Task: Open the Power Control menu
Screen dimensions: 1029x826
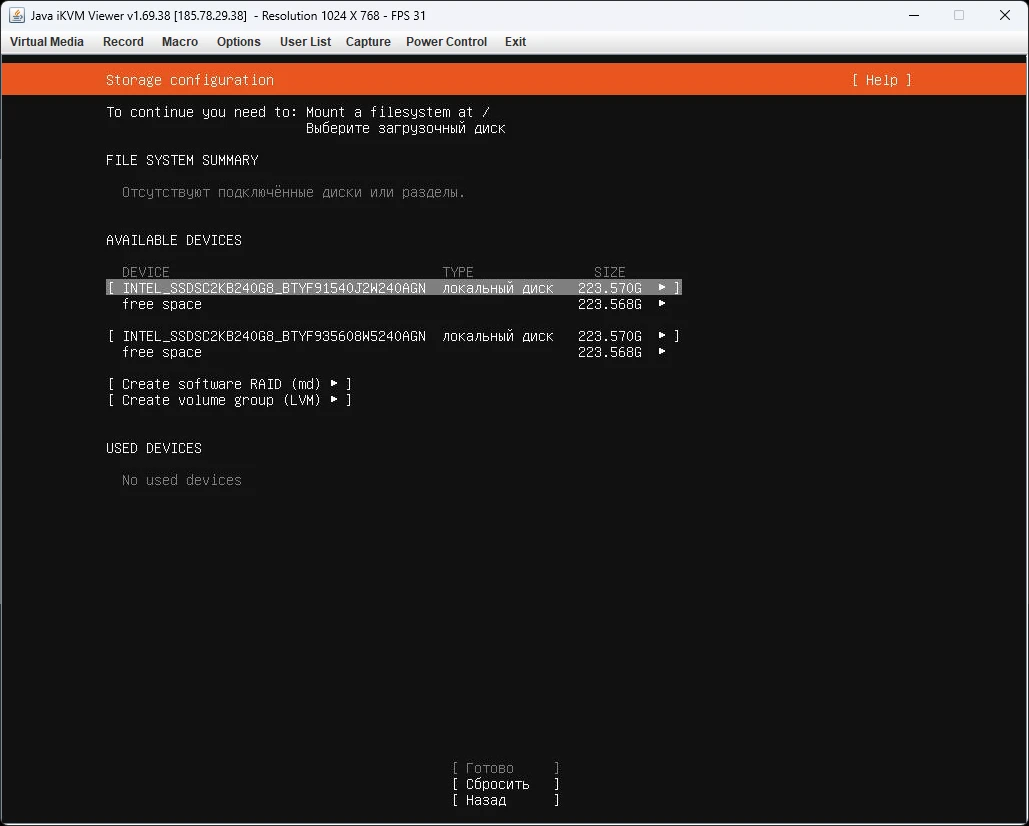Action: click(x=446, y=42)
